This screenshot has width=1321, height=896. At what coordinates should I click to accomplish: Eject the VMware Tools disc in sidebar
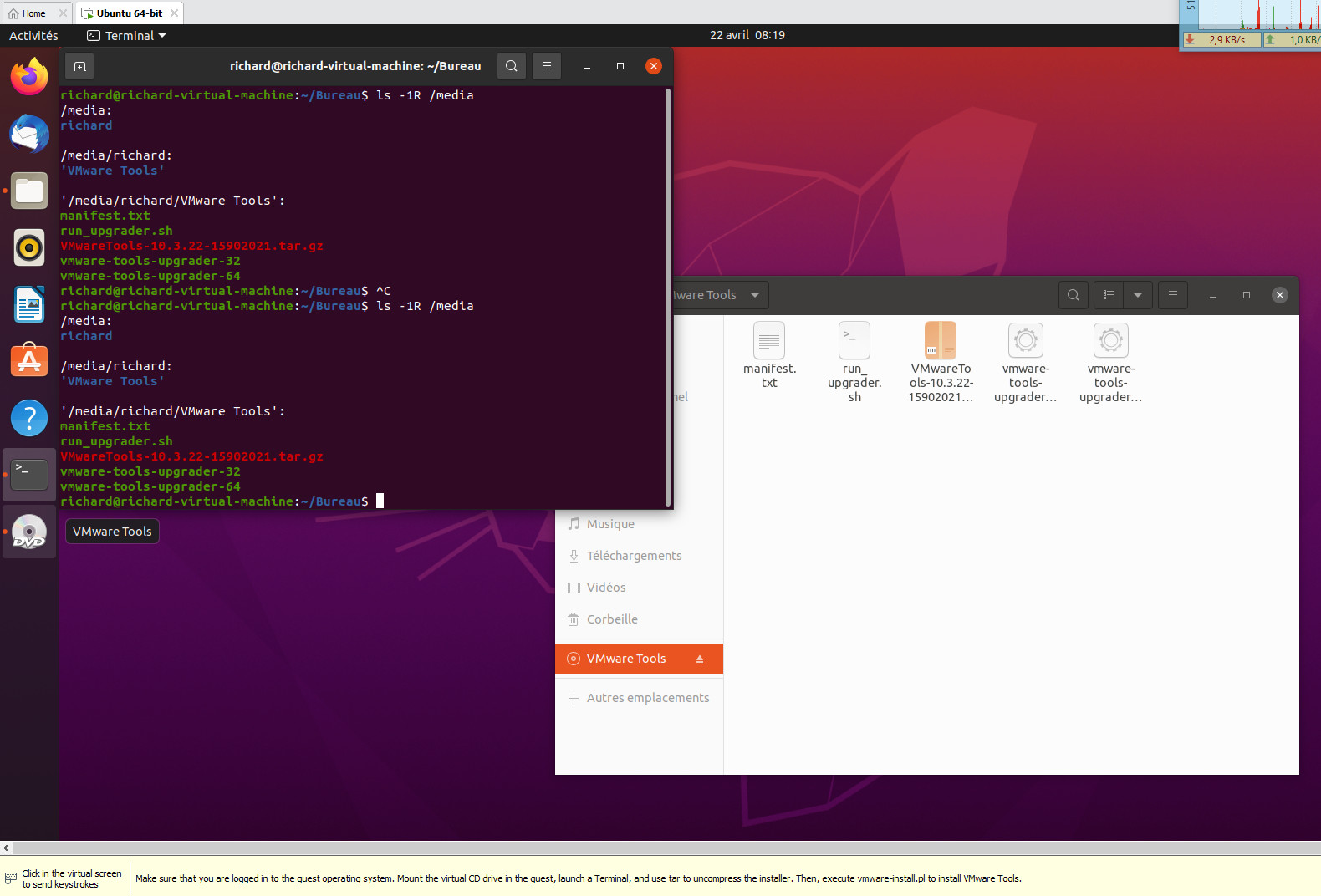click(700, 659)
